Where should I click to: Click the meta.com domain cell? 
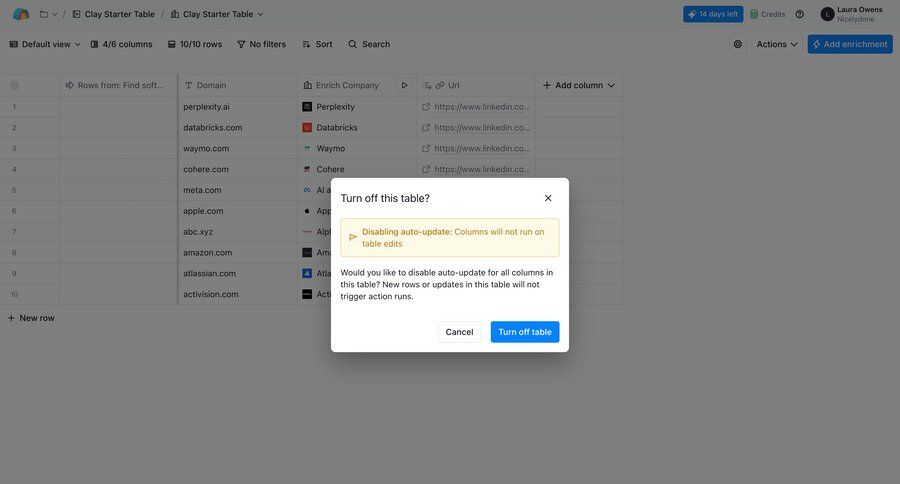(x=238, y=190)
